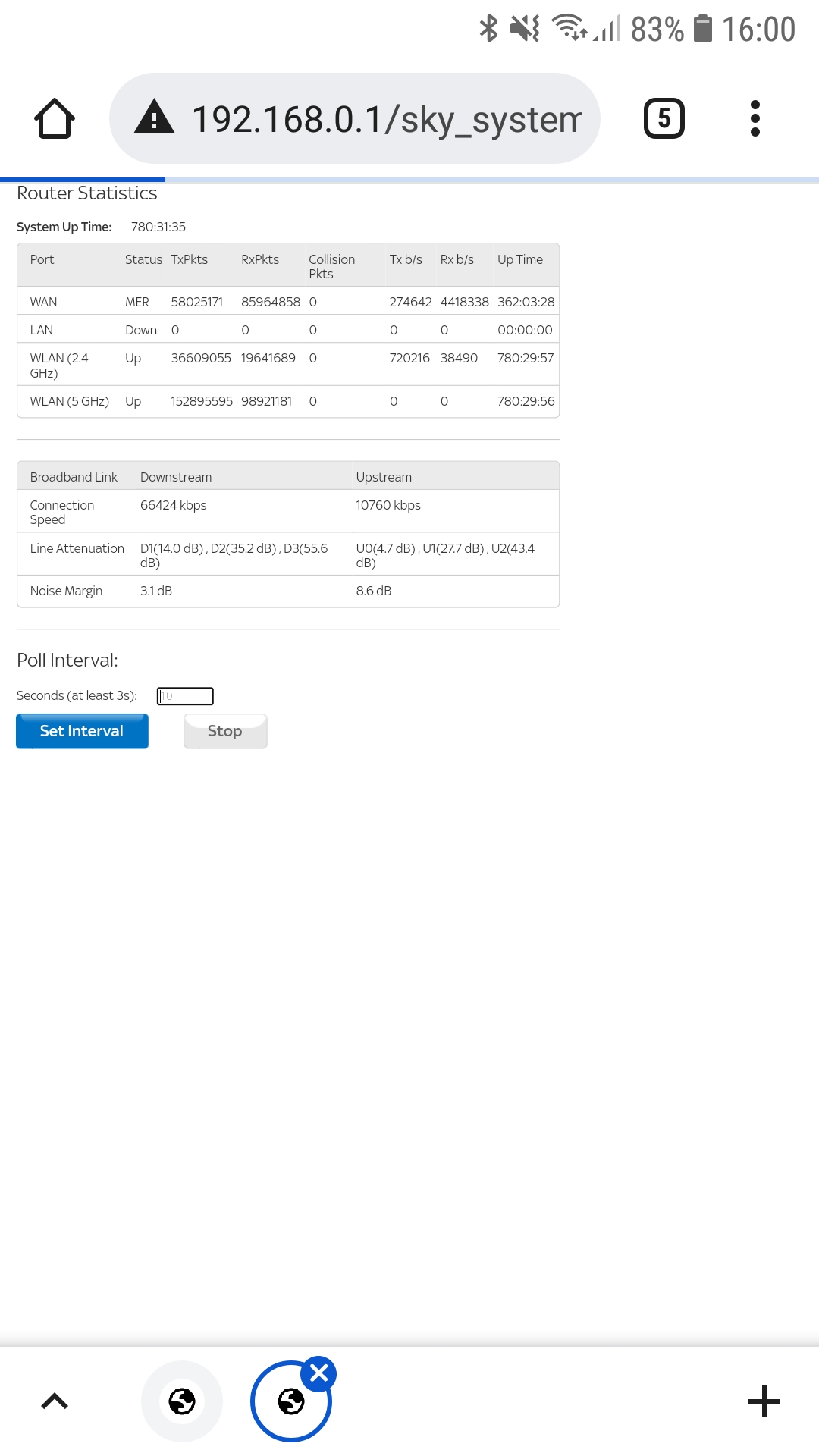Select the active globe tab at bottom
This screenshot has width=819, height=1456.
pos(290,1403)
